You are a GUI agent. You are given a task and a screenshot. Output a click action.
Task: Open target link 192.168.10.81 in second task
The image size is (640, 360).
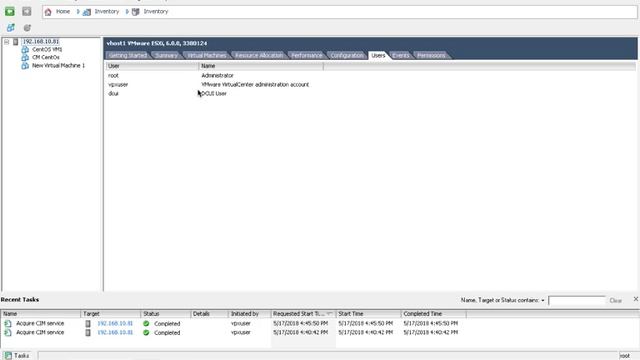pyautogui.click(x=115, y=333)
